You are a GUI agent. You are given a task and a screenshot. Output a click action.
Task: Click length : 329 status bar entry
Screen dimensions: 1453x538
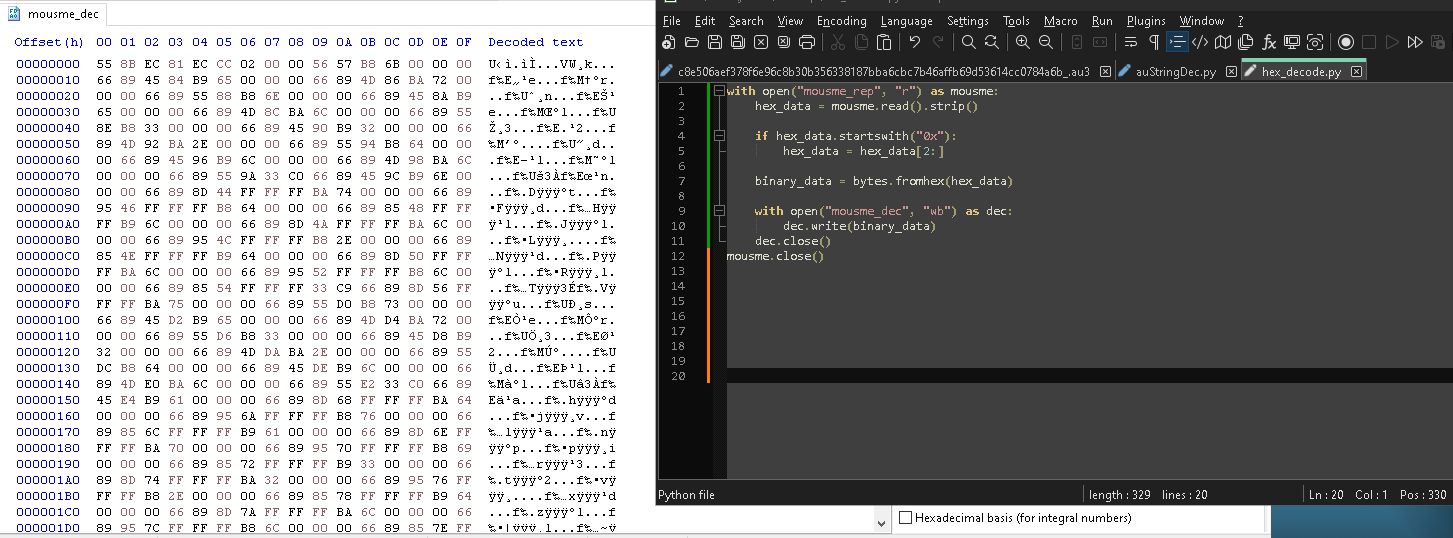coord(1121,495)
